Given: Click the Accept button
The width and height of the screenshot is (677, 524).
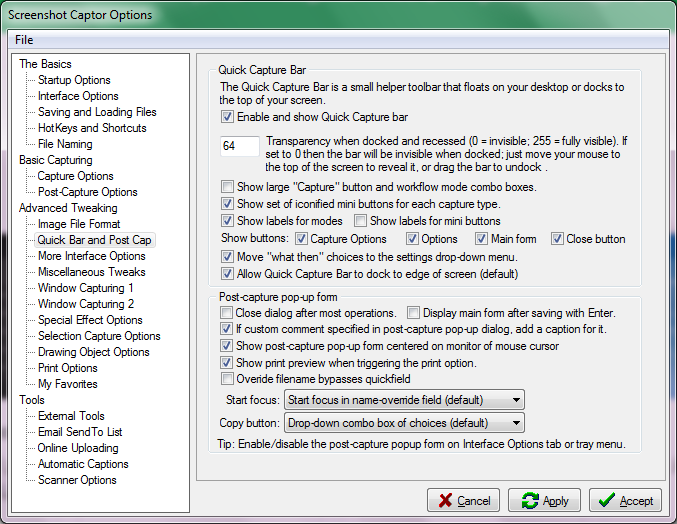Looking at the screenshot, I should tap(625, 501).
